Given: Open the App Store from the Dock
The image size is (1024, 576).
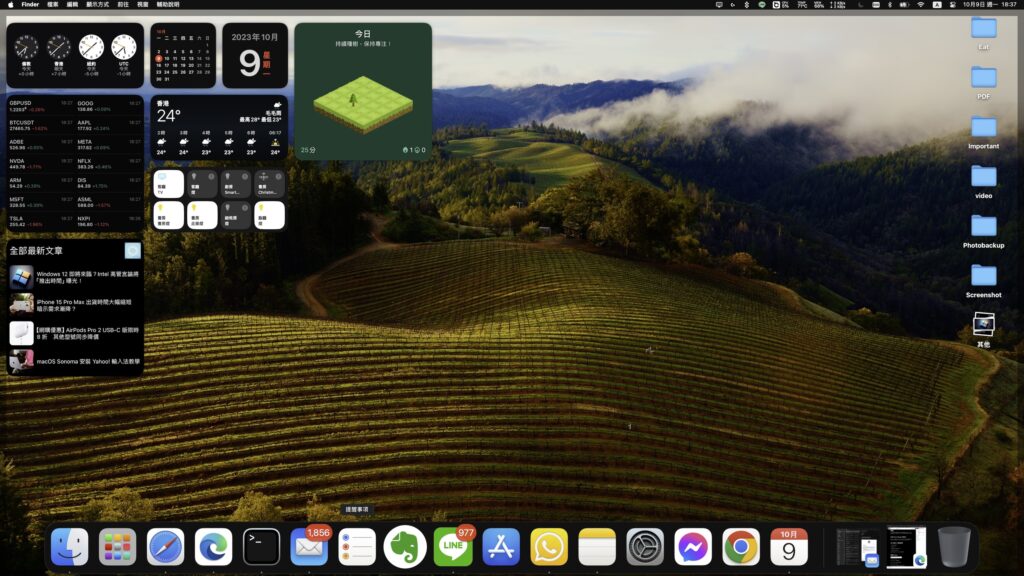Looking at the screenshot, I should pos(501,546).
